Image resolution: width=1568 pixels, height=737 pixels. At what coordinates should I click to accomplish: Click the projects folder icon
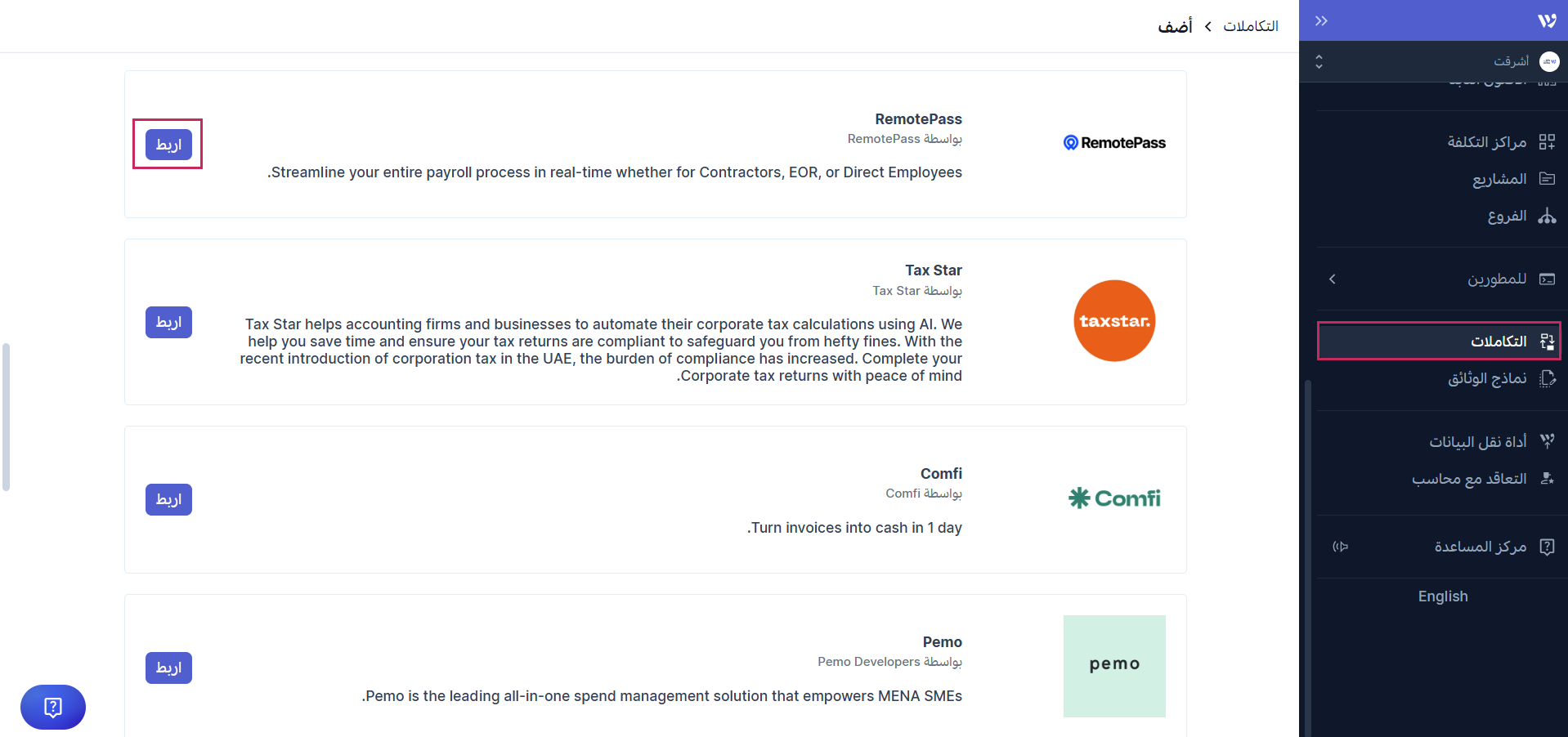point(1546,179)
